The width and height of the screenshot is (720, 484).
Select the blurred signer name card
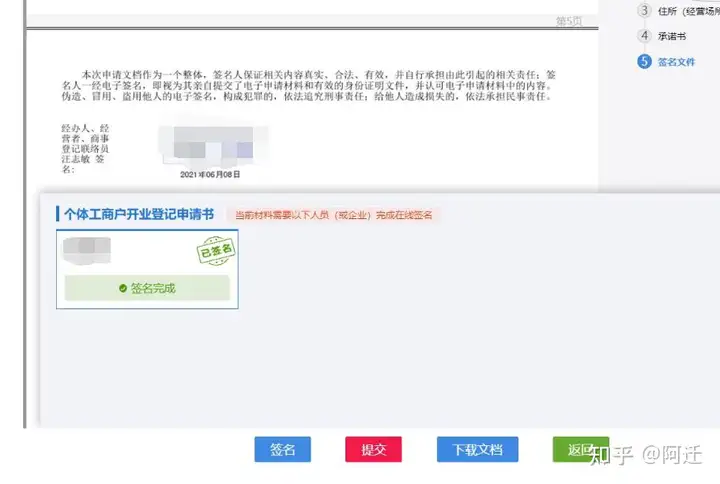coord(147,270)
